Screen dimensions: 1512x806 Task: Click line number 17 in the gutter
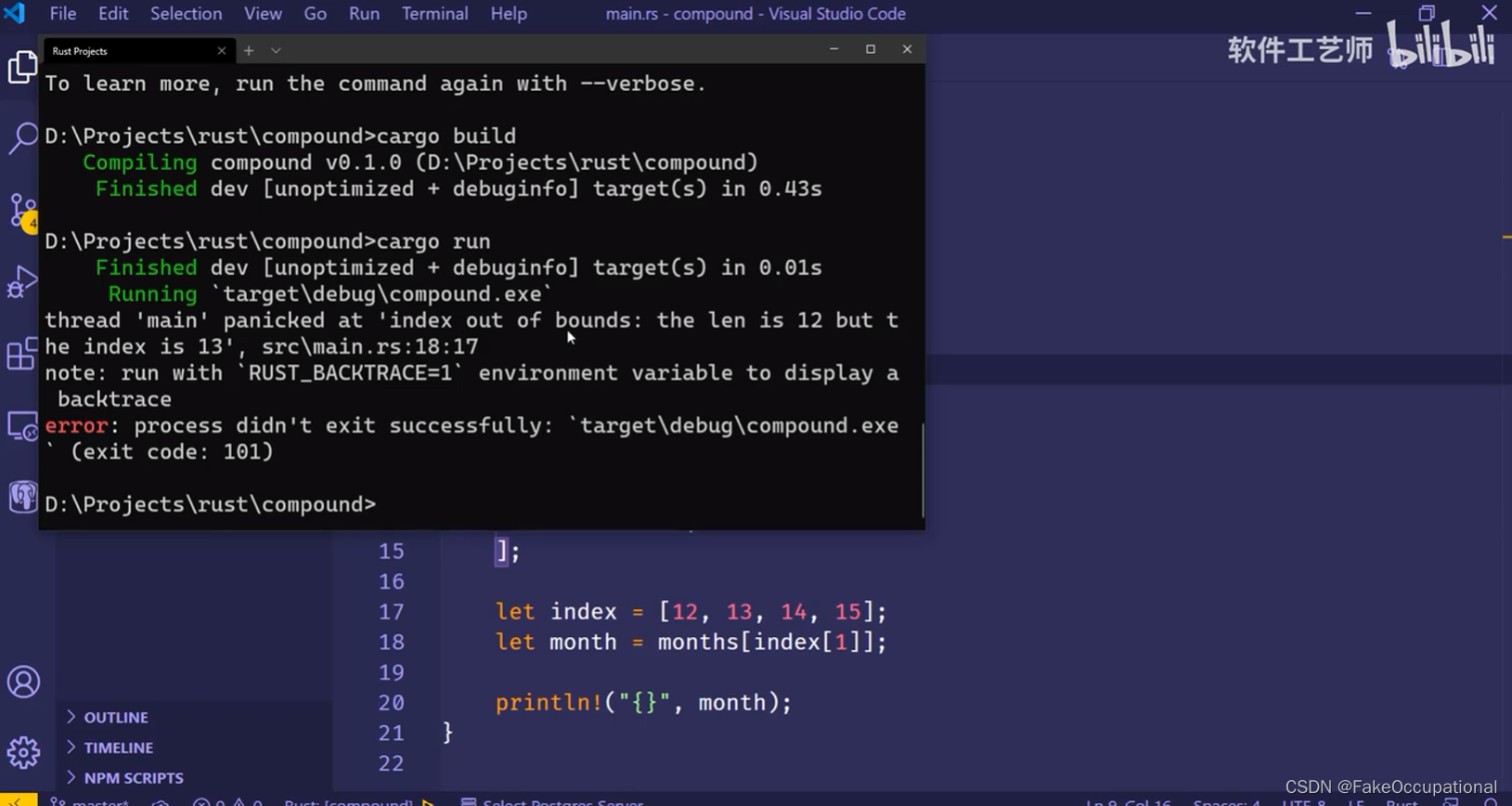pos(392,612)
